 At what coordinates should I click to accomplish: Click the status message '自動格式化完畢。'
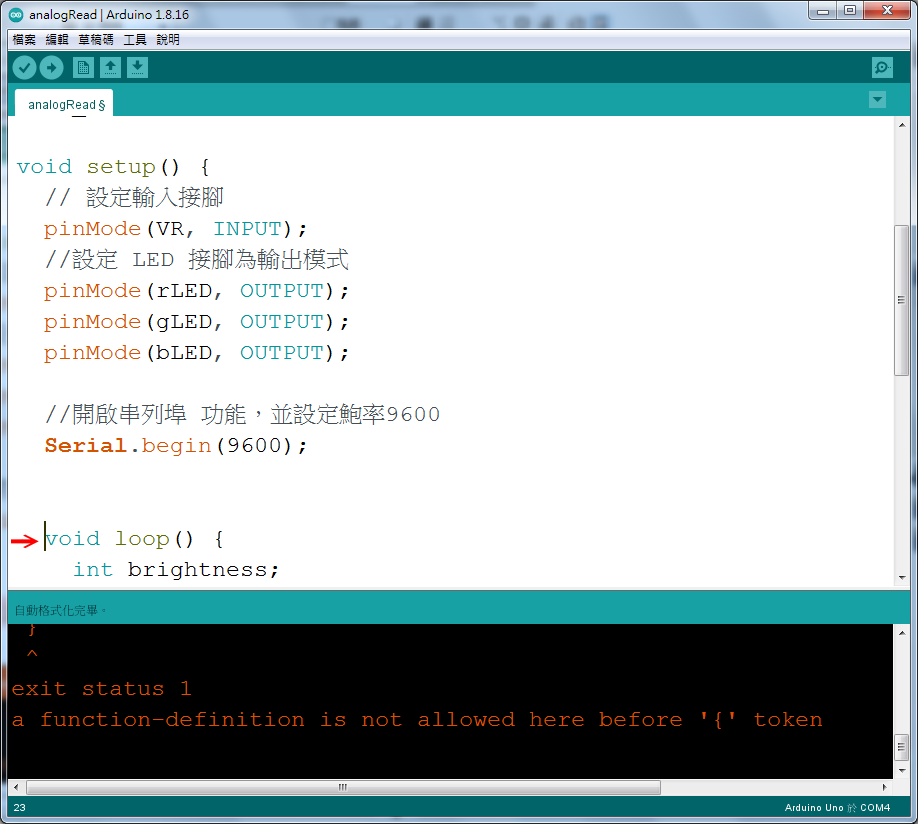click(60, 610)
